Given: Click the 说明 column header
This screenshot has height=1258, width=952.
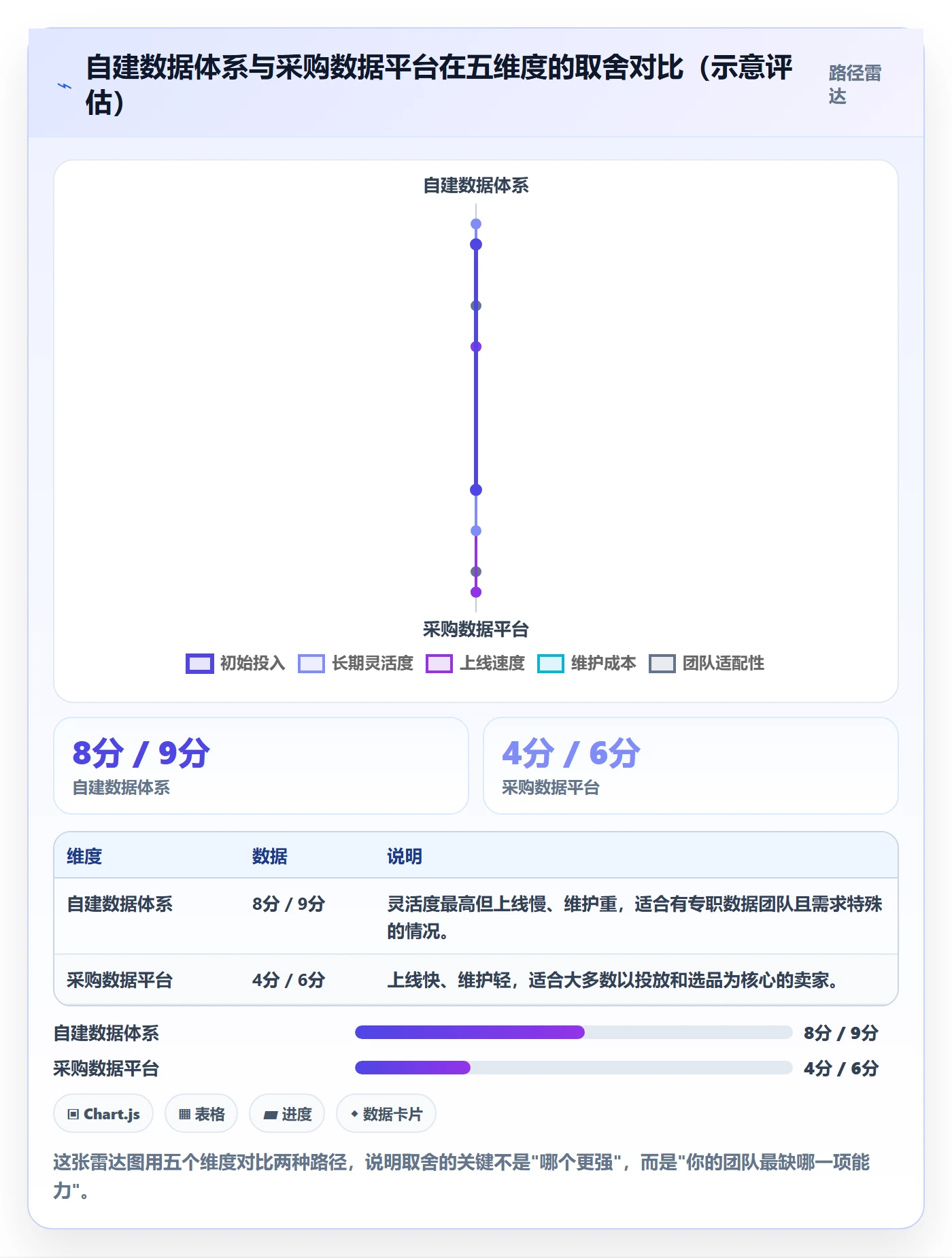Looking at the screenshot, I should (405, 856).
